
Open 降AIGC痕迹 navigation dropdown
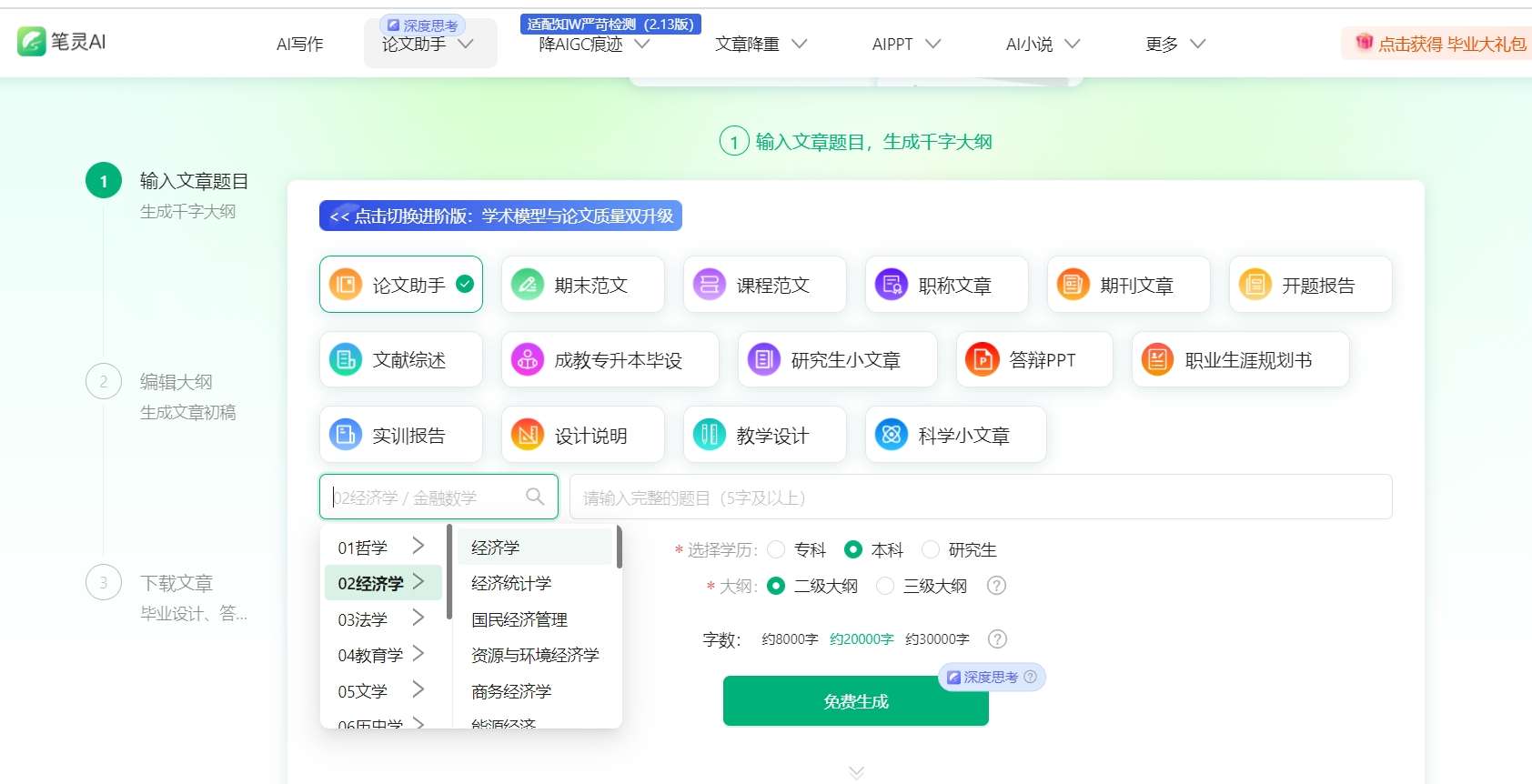click(x=594, y=44)
